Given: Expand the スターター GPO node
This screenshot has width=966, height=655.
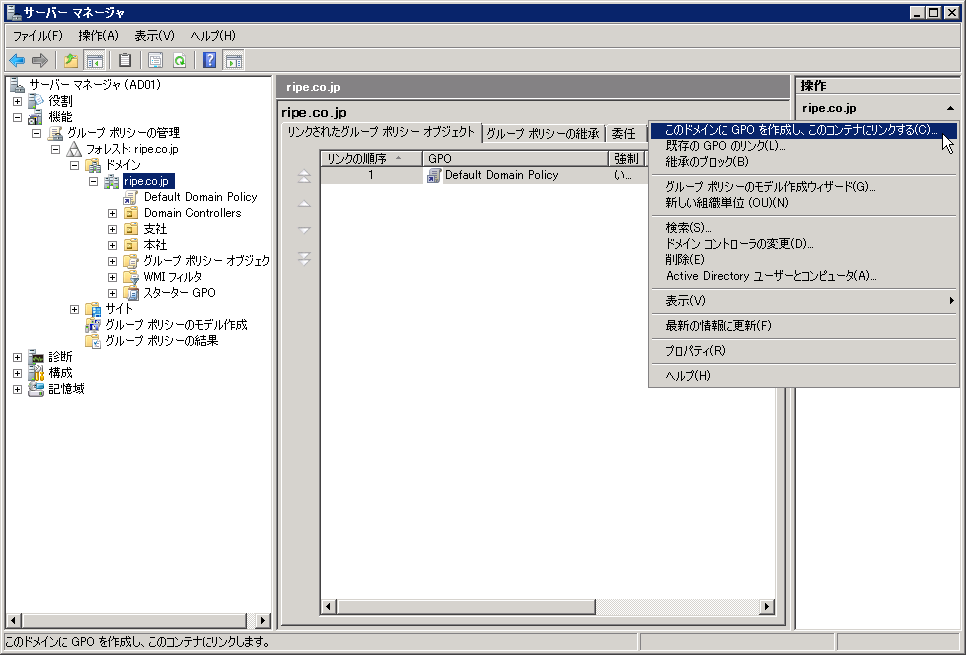Looking at the screenshot, I should click(x=112, y=293).
